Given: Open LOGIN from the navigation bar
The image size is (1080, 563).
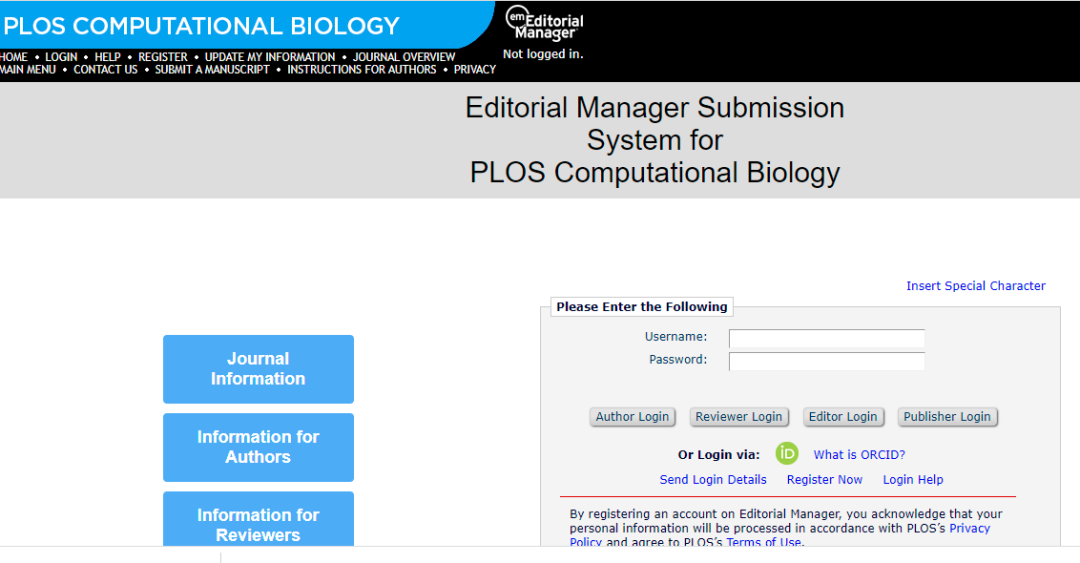Looking at the screenshot, I should pos(61,57).
